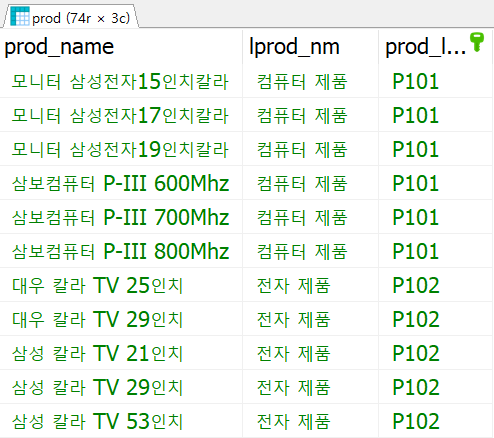
Task: Click P101 in the 삼성전자15인치칼라 row
Action: tap(416, 81)
